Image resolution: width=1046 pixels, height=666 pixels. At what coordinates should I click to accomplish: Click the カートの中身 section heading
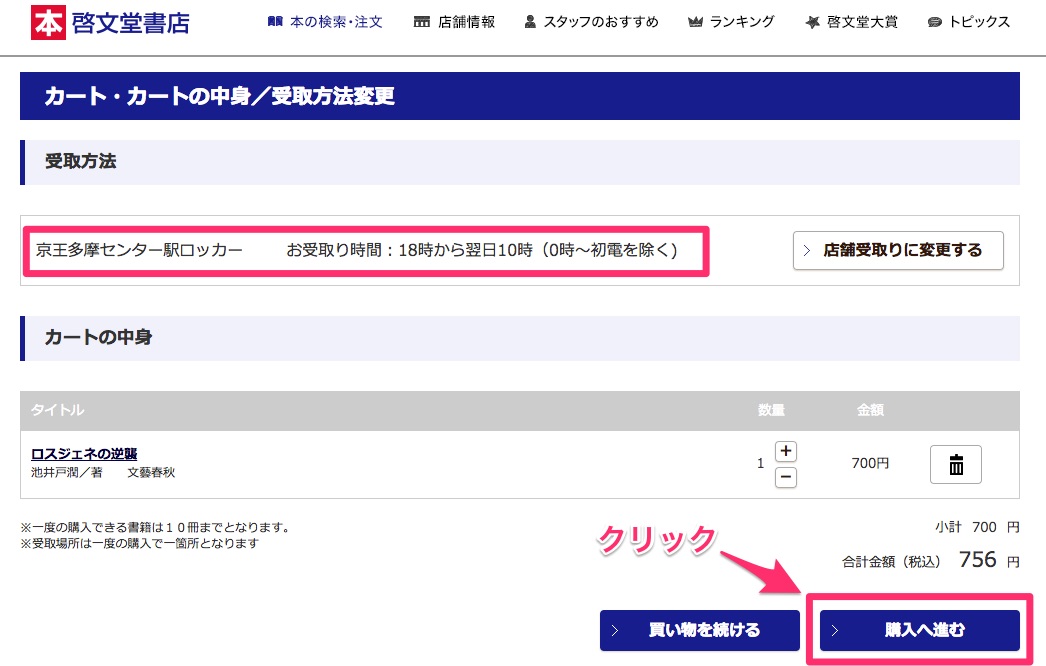click(99, 337)
